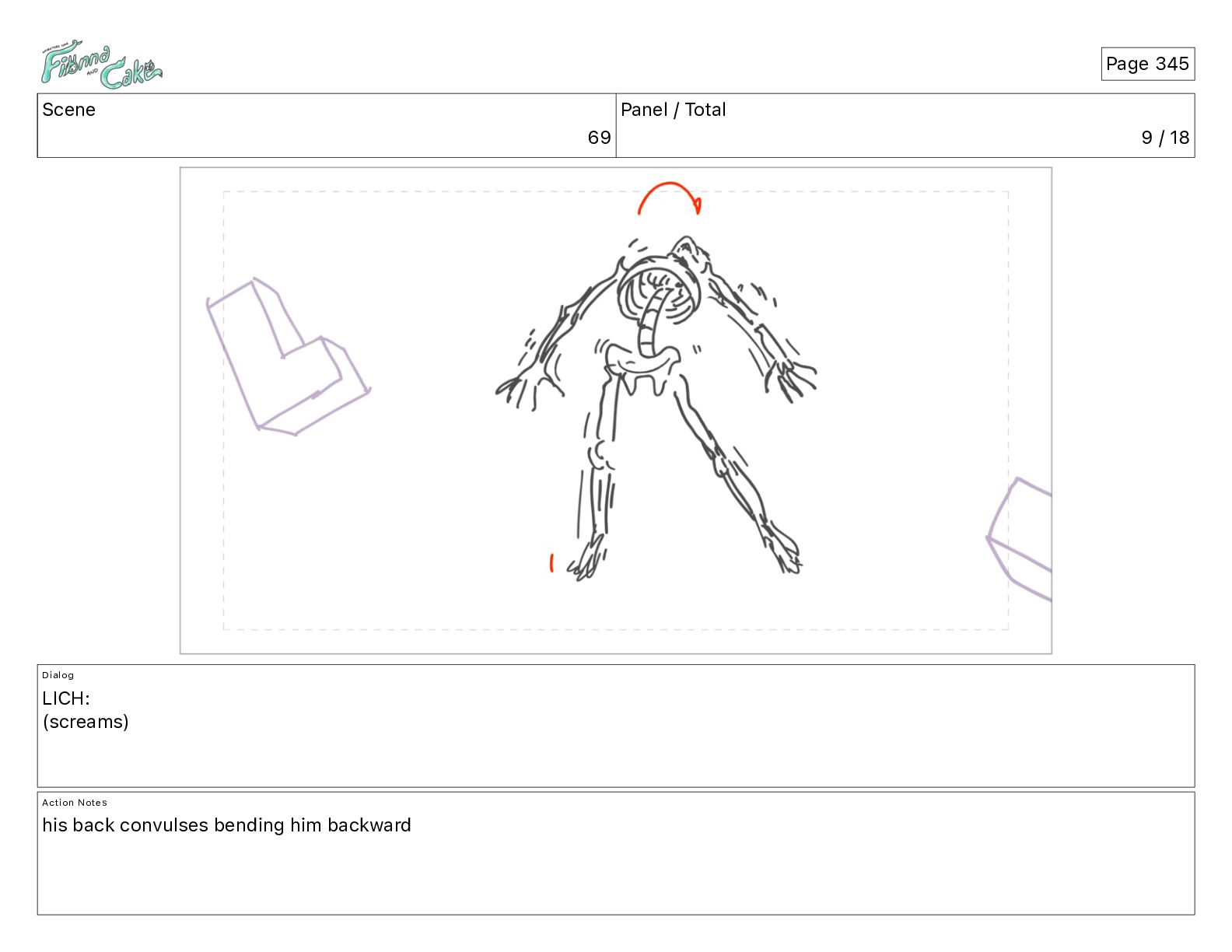Click the Dialog section label
Viewport: 1232px width, 952px height.
point(58,675)
